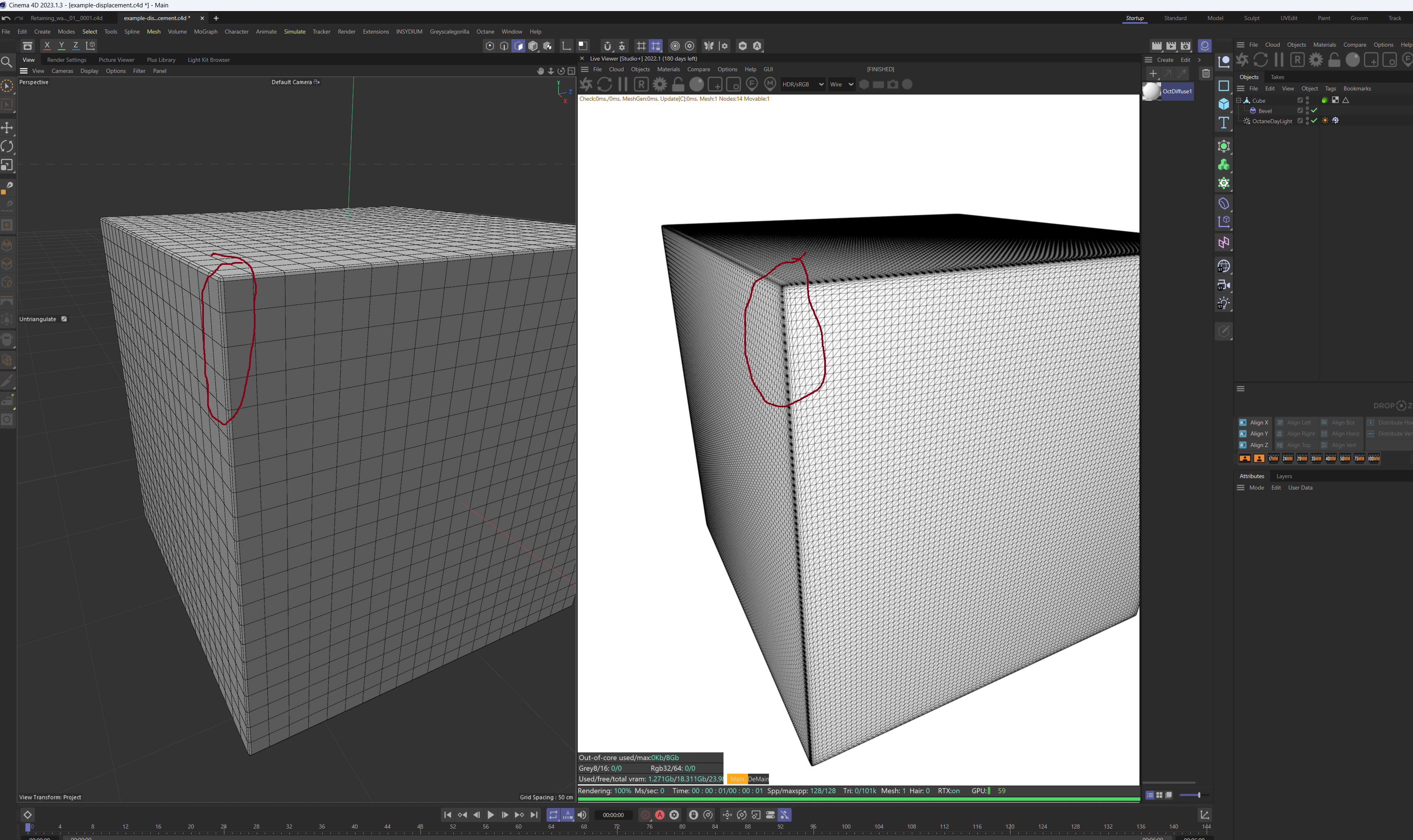Open Octane settings gear in Live Viewer
Screen dimensions: 1413x840
pos(660,84)
